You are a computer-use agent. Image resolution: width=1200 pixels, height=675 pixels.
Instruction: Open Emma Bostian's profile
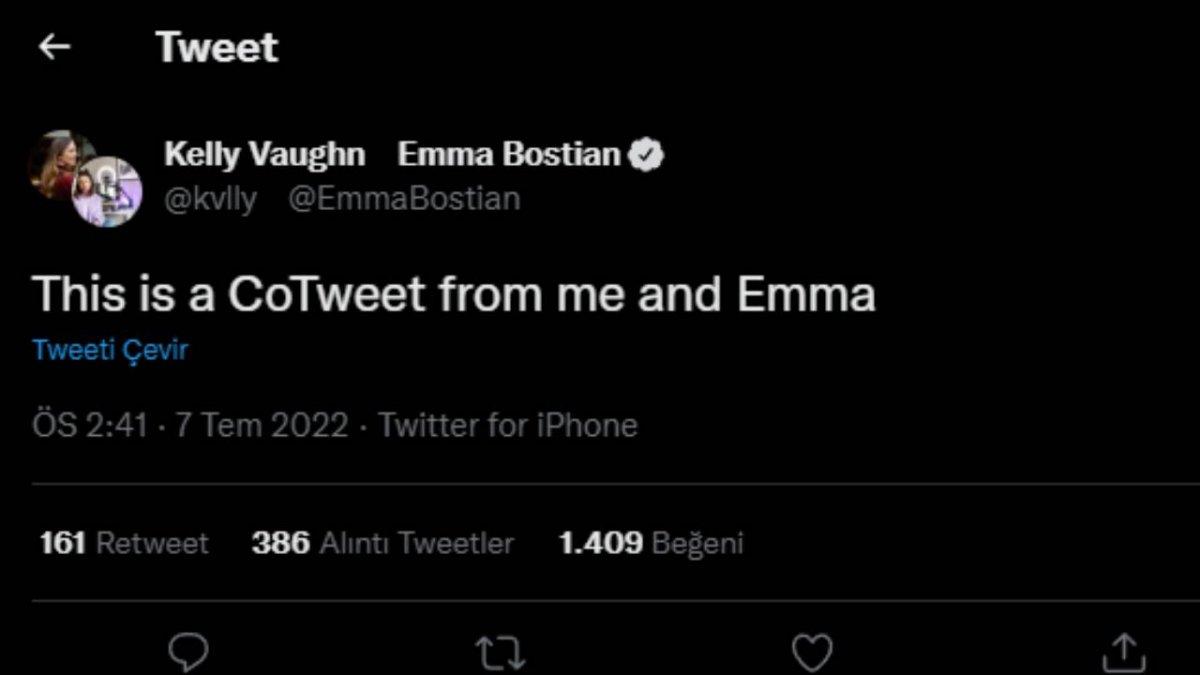click(x=513, y=153)
